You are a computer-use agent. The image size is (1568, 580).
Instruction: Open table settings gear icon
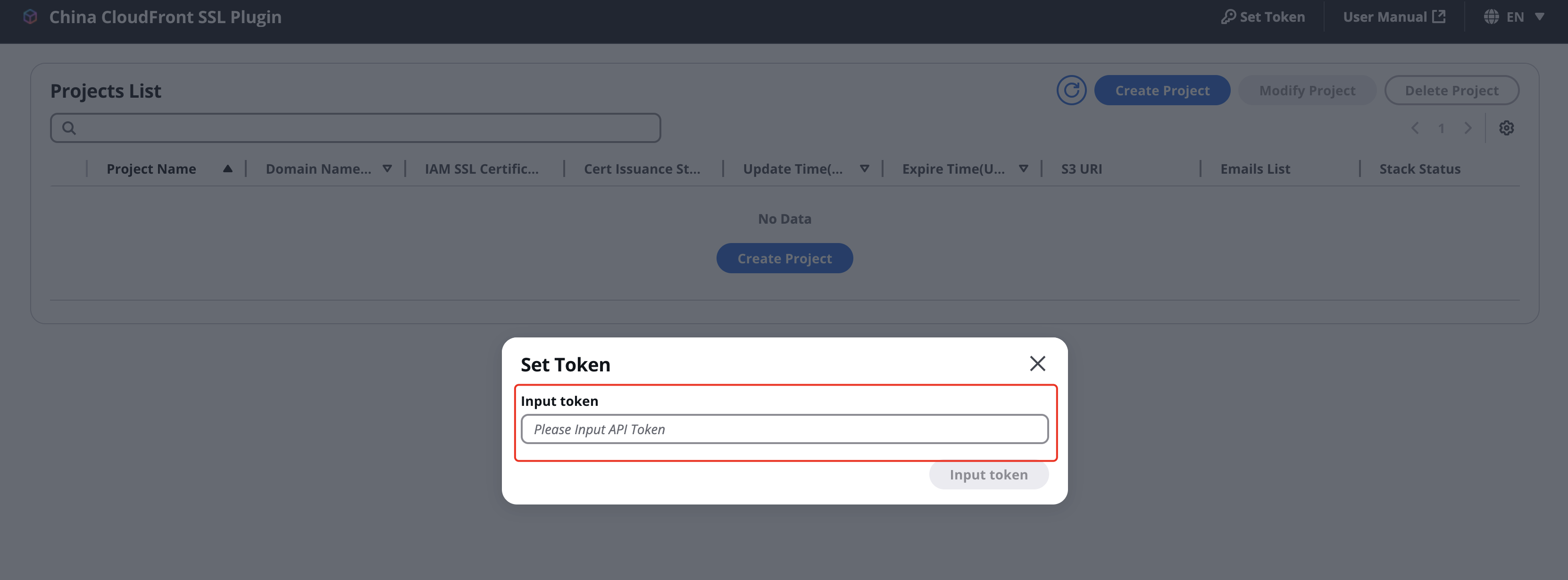click(1507, 128)
